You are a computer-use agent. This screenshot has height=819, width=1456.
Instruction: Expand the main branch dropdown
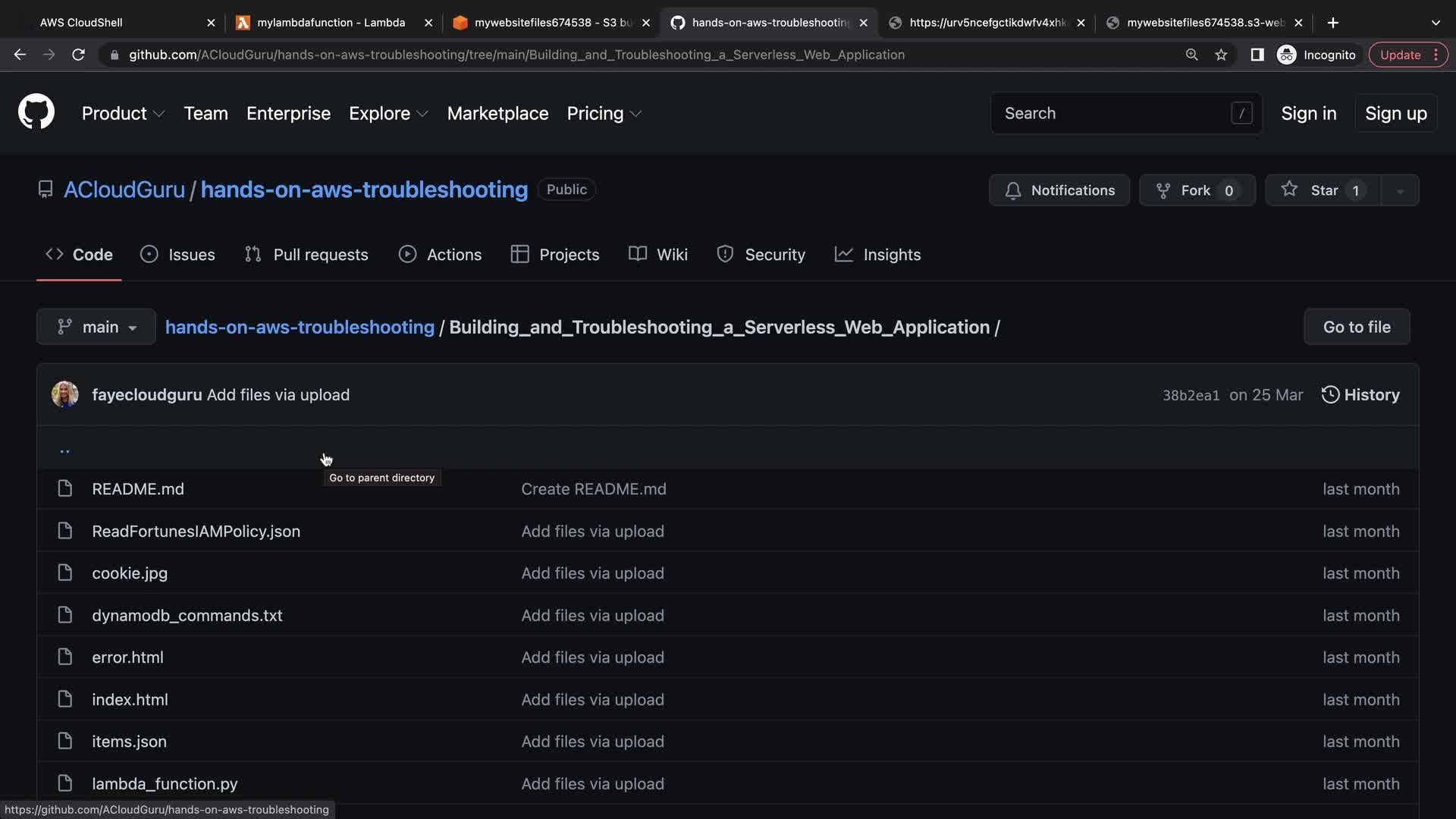[96, 327]
